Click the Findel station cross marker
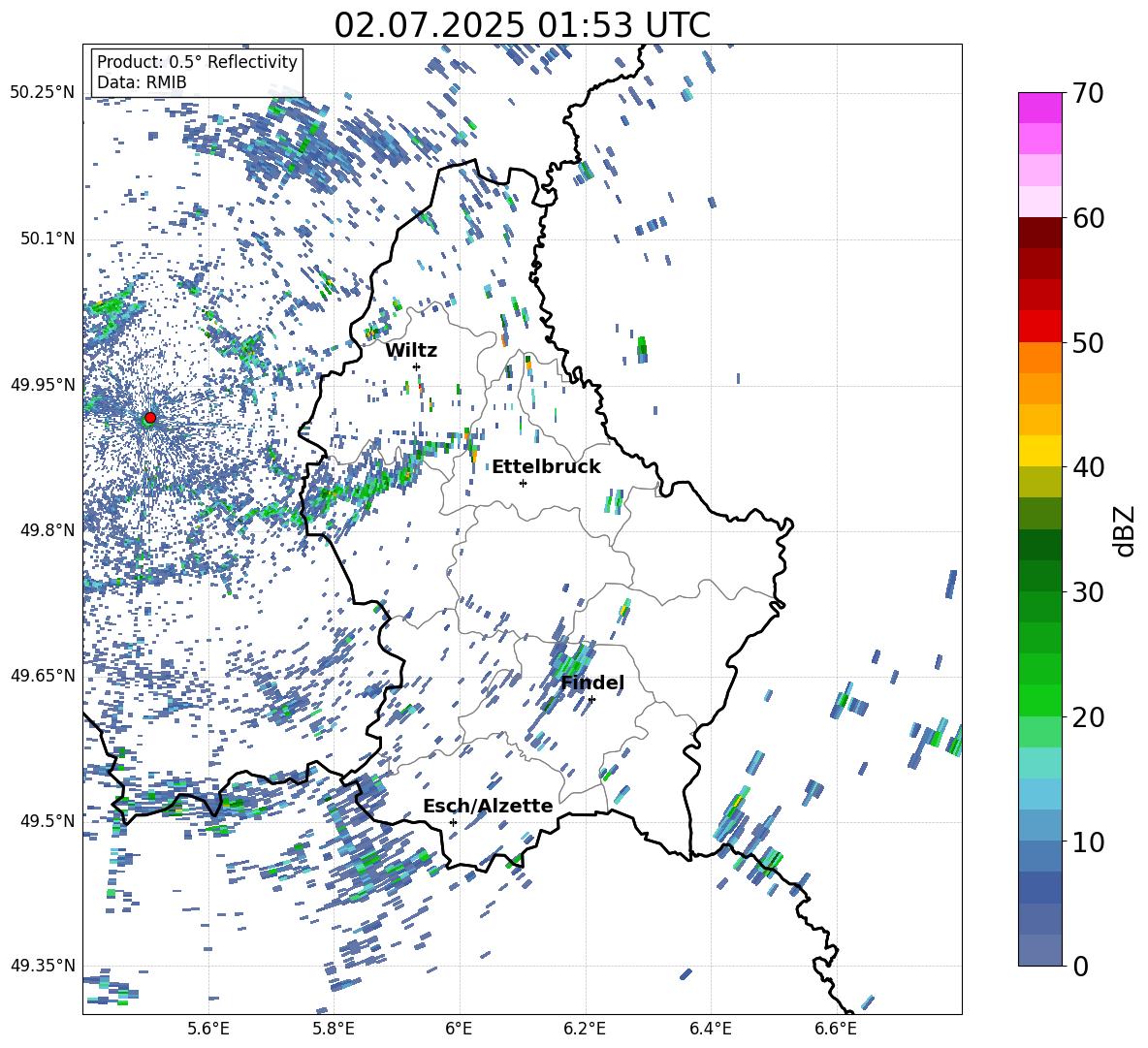The image size is (1148, 1048). (x=591, y=700)
